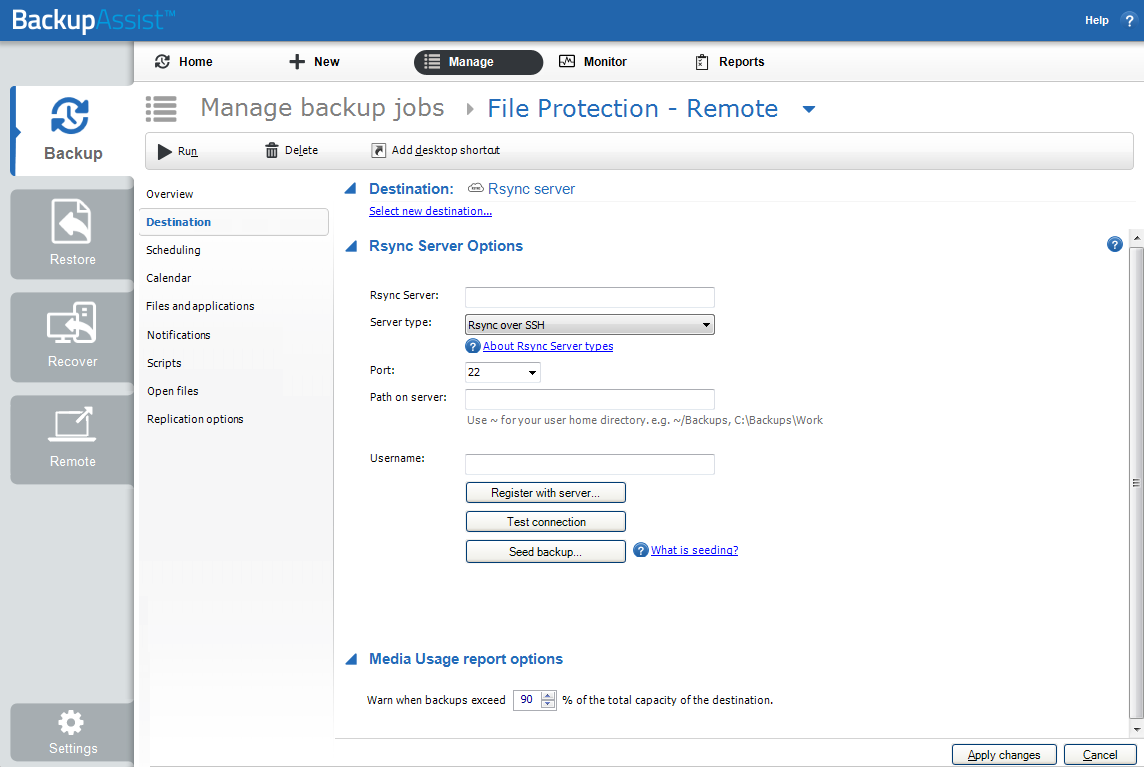This screenshot has width=1144, height=769.
Task: Click the Username input field
Action: 590,464
